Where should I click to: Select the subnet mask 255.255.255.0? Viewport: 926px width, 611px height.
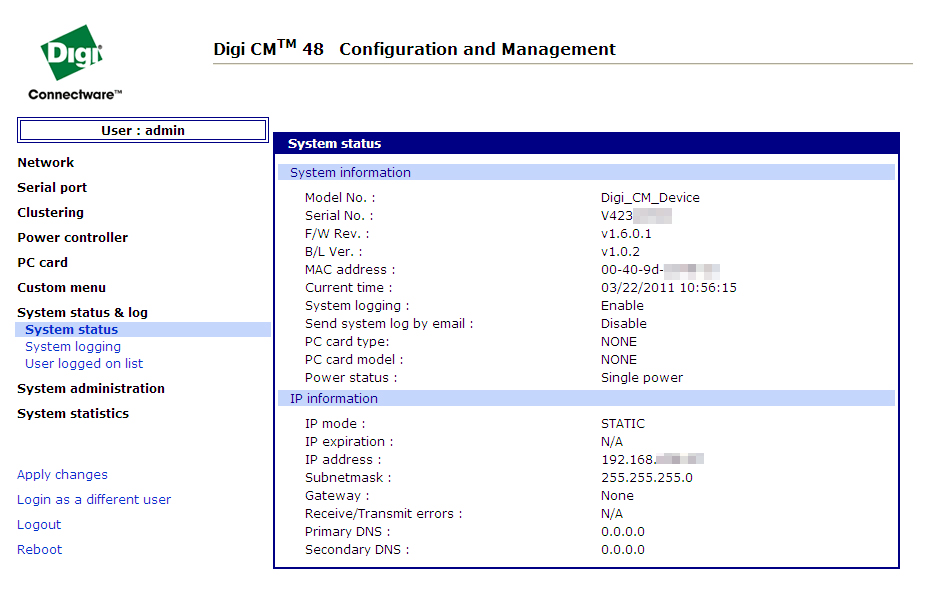(x=647, y=478)
